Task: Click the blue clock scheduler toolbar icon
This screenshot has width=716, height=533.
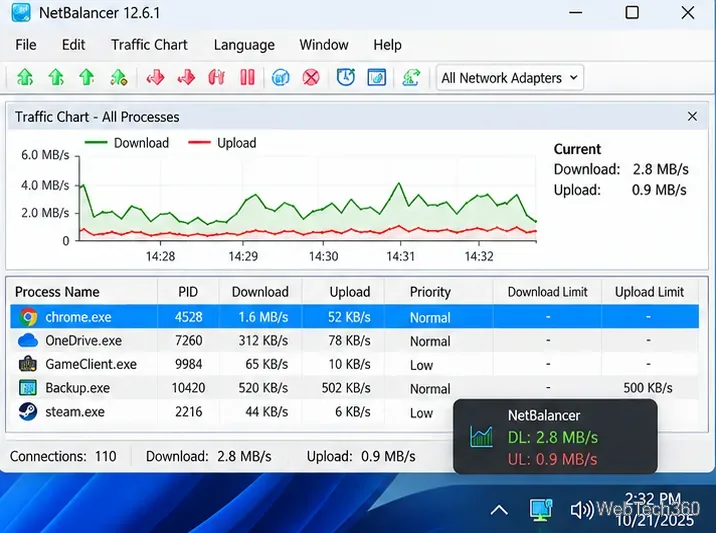Action: [346, 77]
